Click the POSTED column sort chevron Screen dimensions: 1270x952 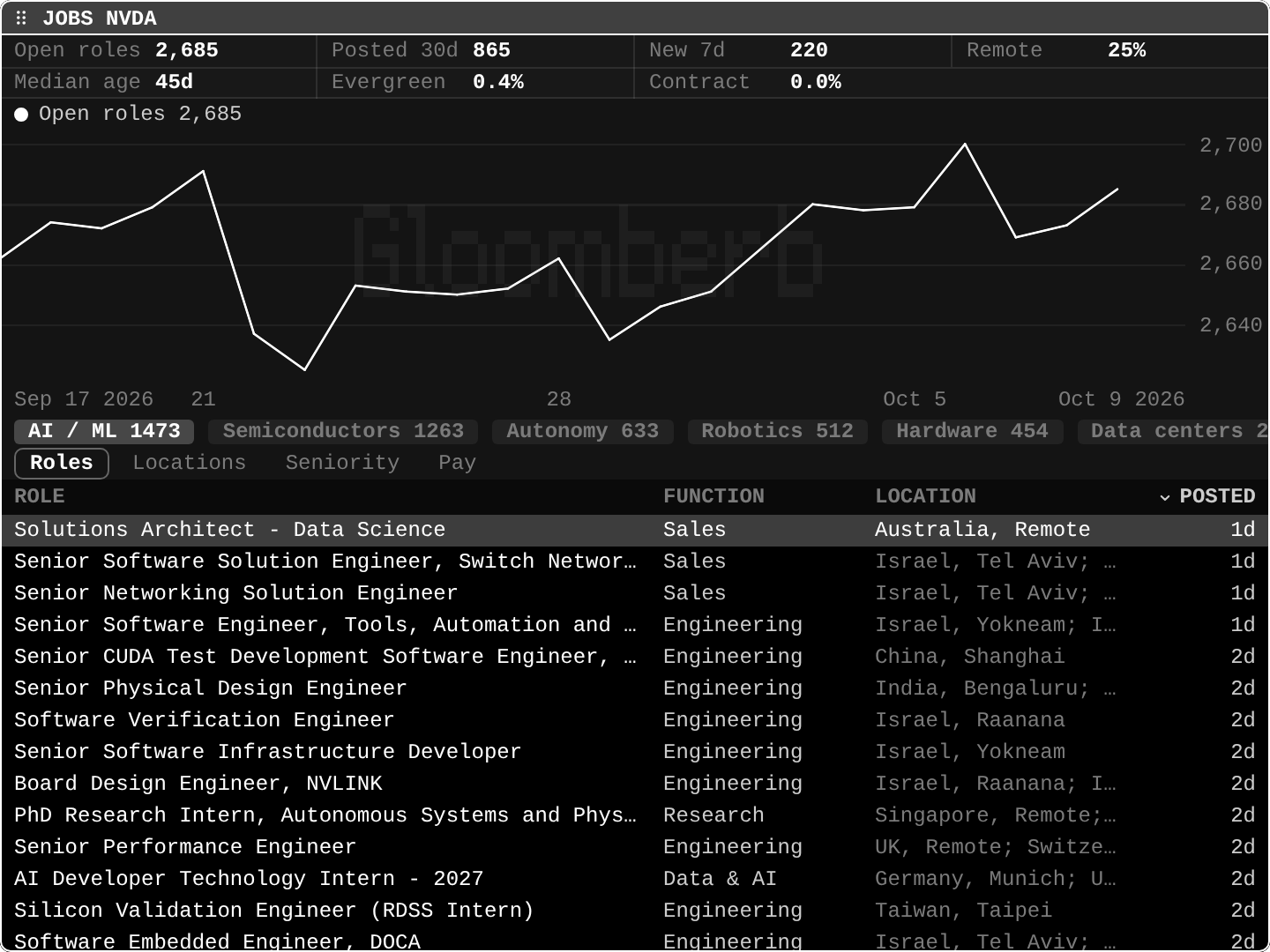click(x=1164, y=497)
